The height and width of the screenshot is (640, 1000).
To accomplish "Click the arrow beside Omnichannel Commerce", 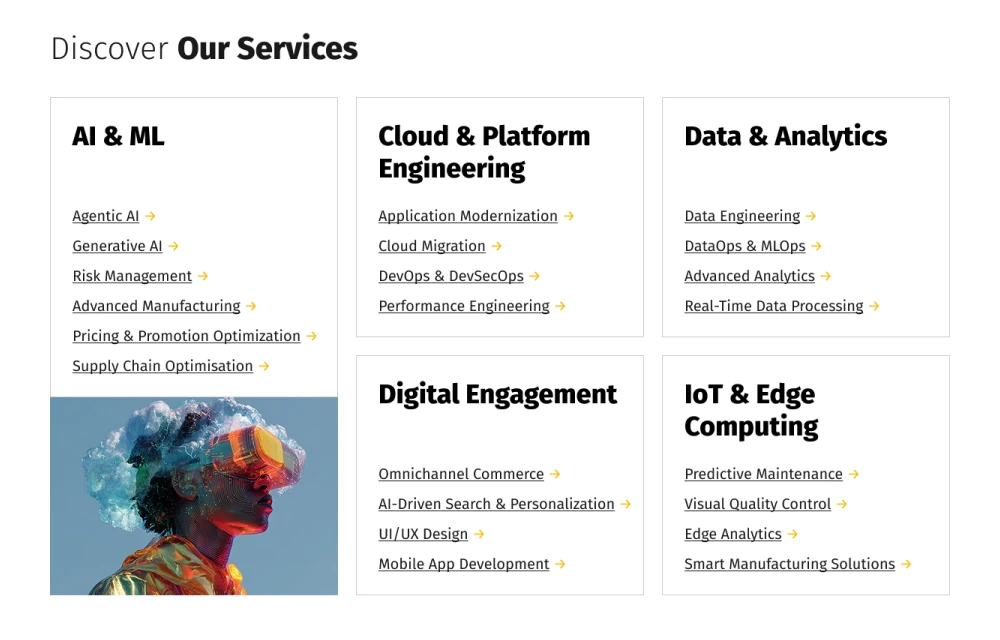I will (x=555, y=474).
